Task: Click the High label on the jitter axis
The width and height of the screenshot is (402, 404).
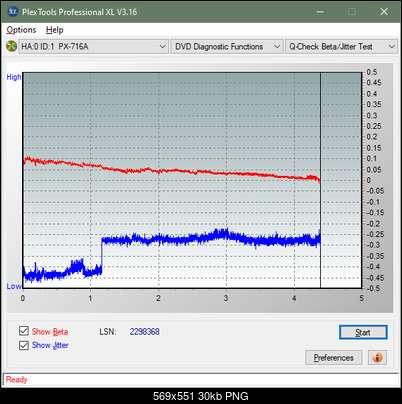Action: [x=14, y=77]
